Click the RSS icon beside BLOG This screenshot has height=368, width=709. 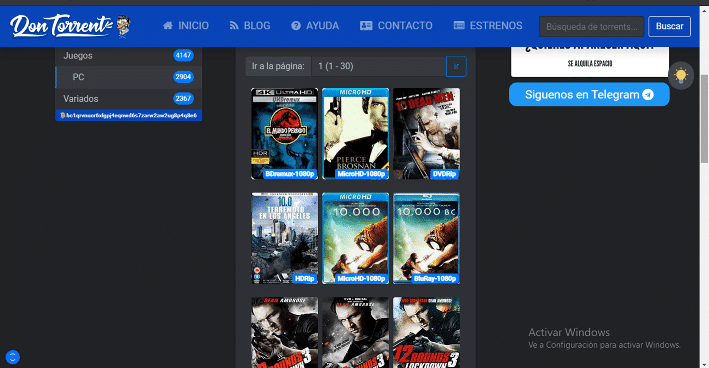(234, 26)
